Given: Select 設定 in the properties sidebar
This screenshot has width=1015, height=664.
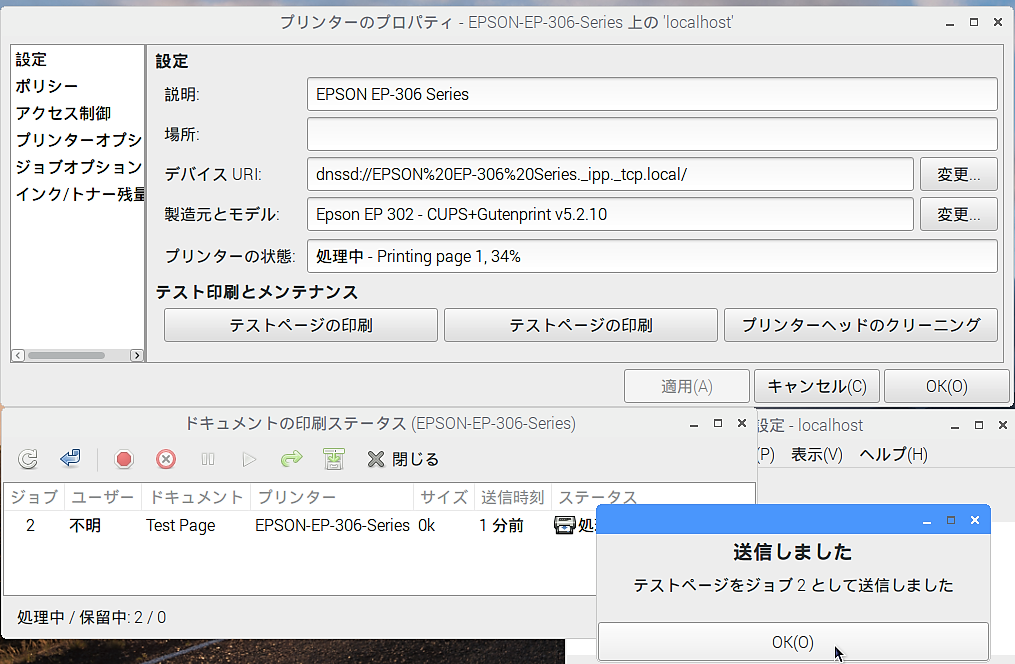Looking at the screenshot, I should [x=31, y=60].
